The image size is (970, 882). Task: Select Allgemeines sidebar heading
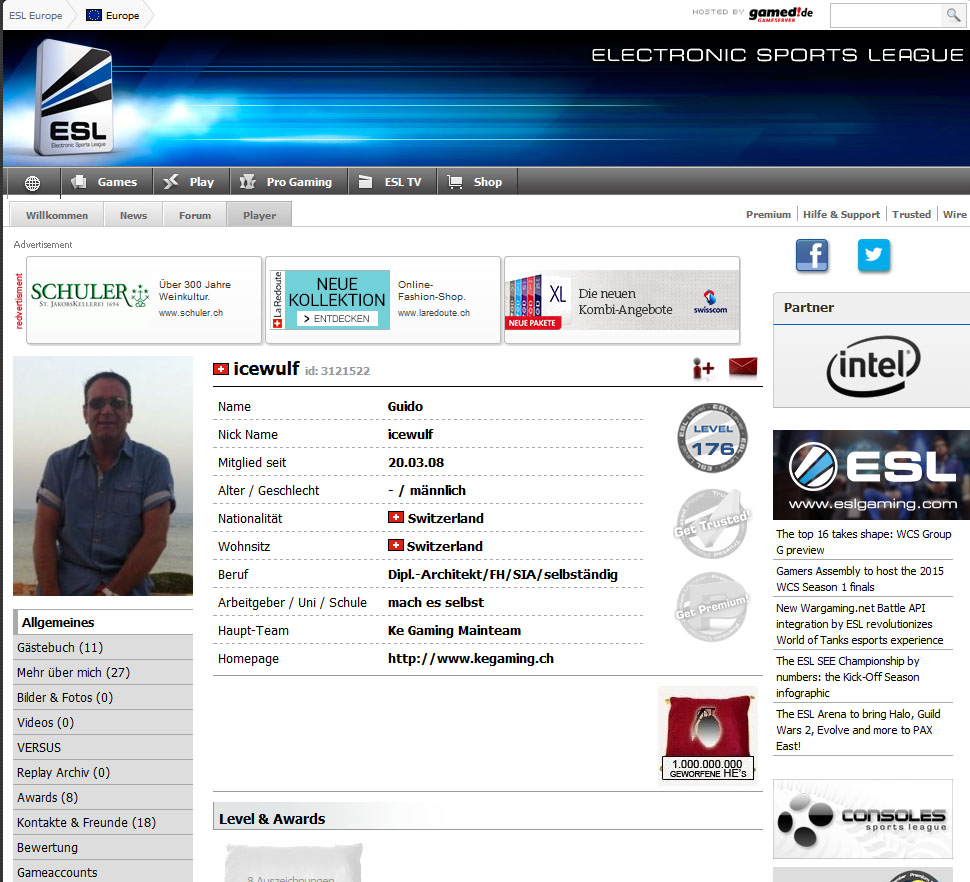[x=103, y=622]
